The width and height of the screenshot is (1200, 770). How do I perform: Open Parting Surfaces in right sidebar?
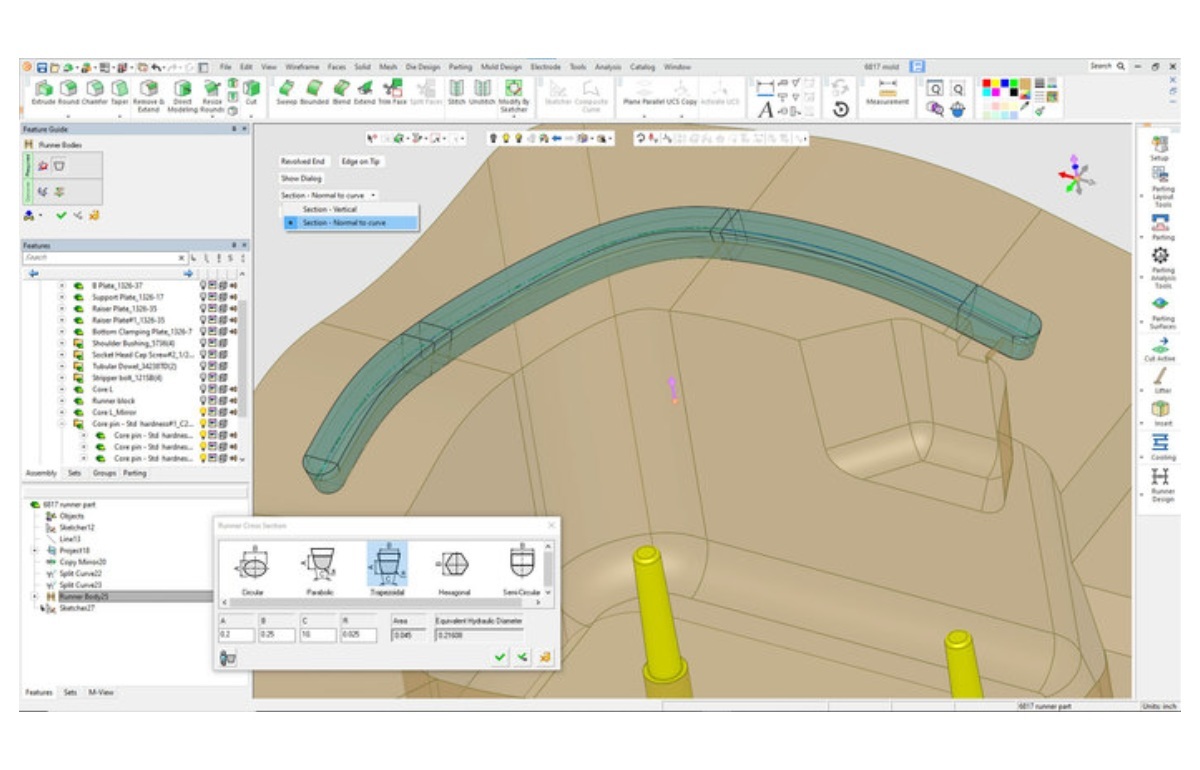coord(1160,312)
